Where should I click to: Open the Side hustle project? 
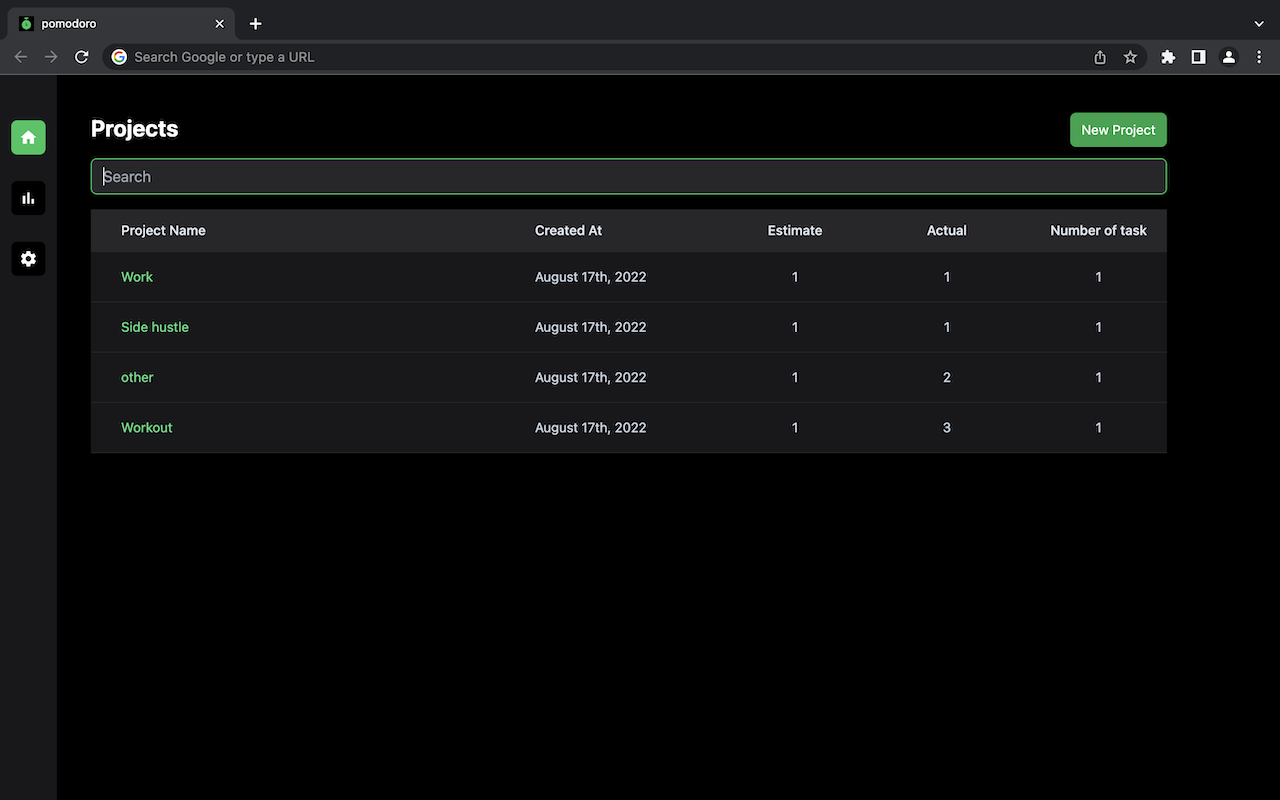click(155, 327)
